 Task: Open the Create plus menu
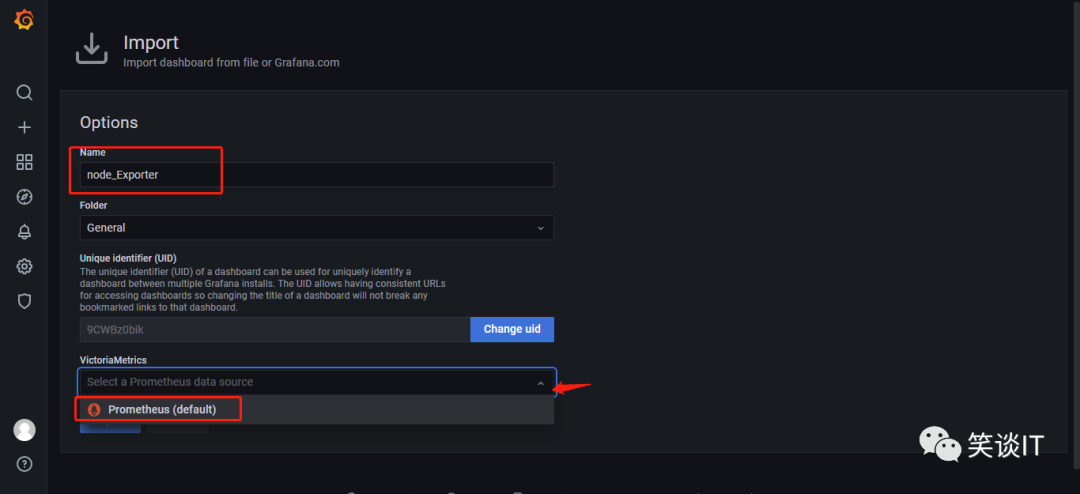click(24, 127)
